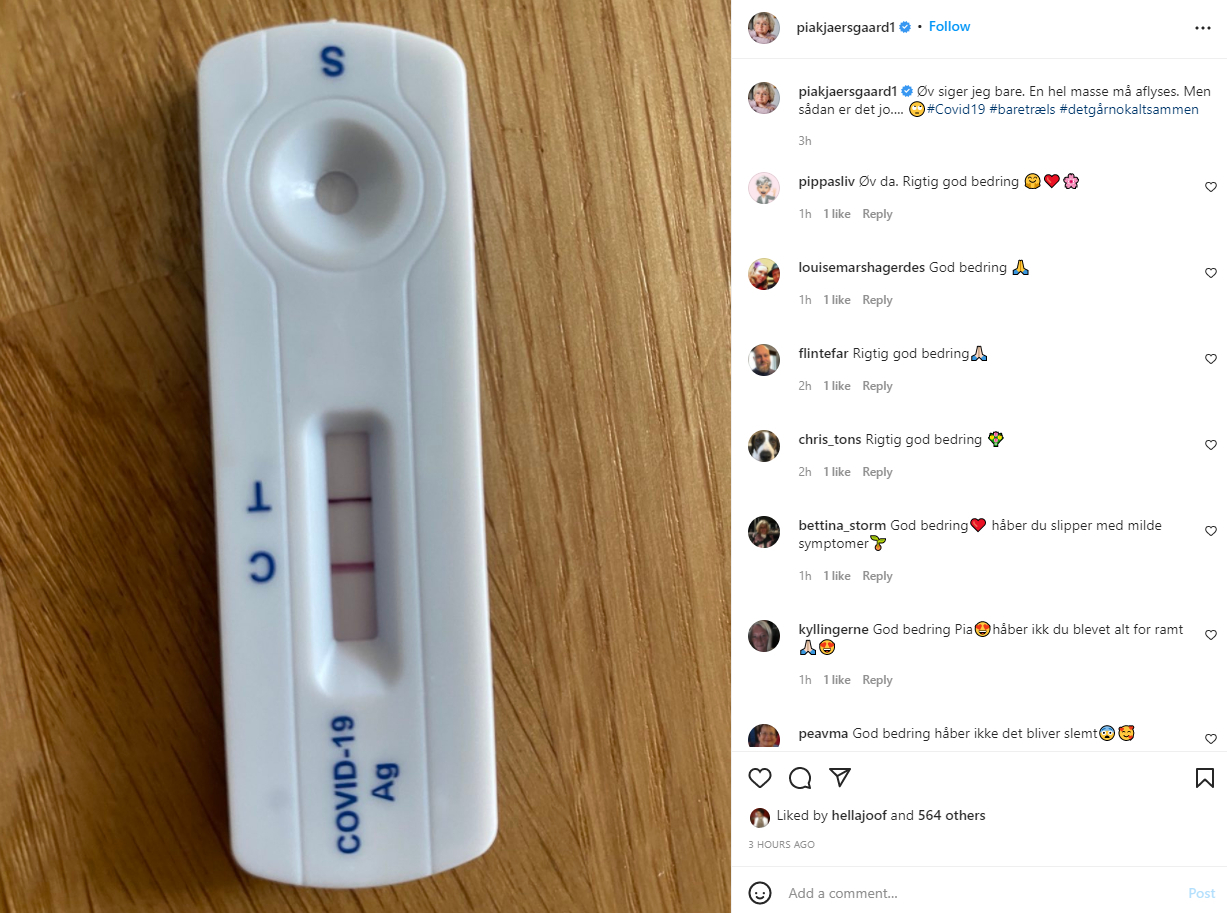This screenshot has width=1227, height=913.
Task: Like louisemarshagerdes' comment heart
Action: pos(1211,273)
